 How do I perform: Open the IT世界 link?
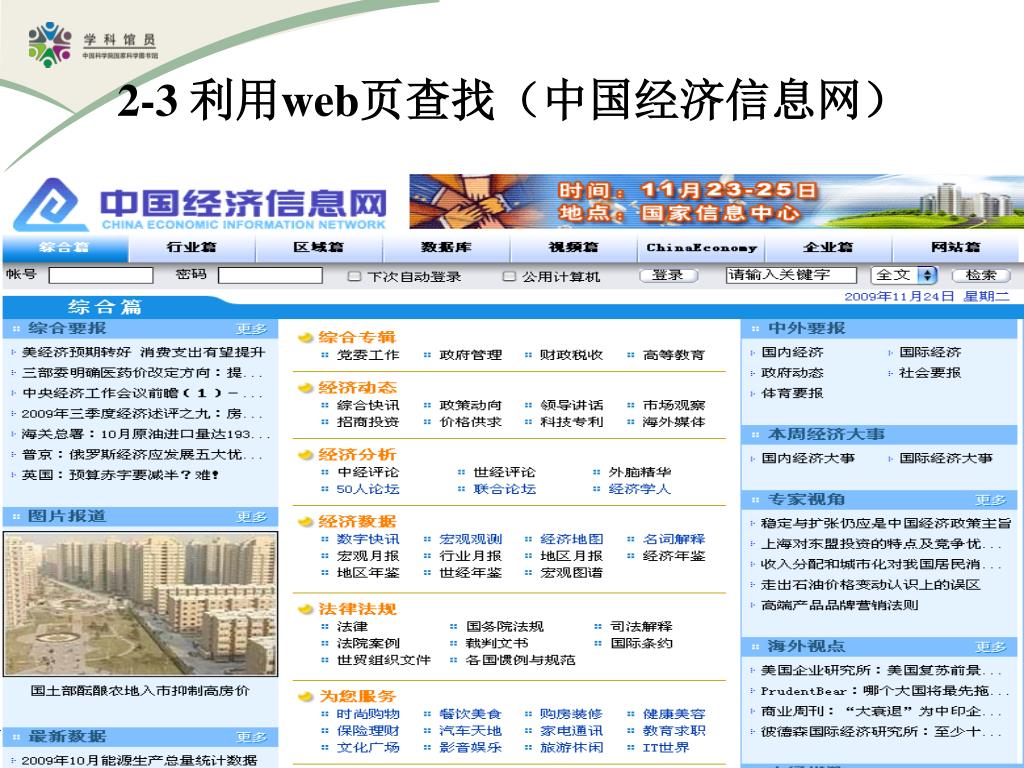coord(665,748)
